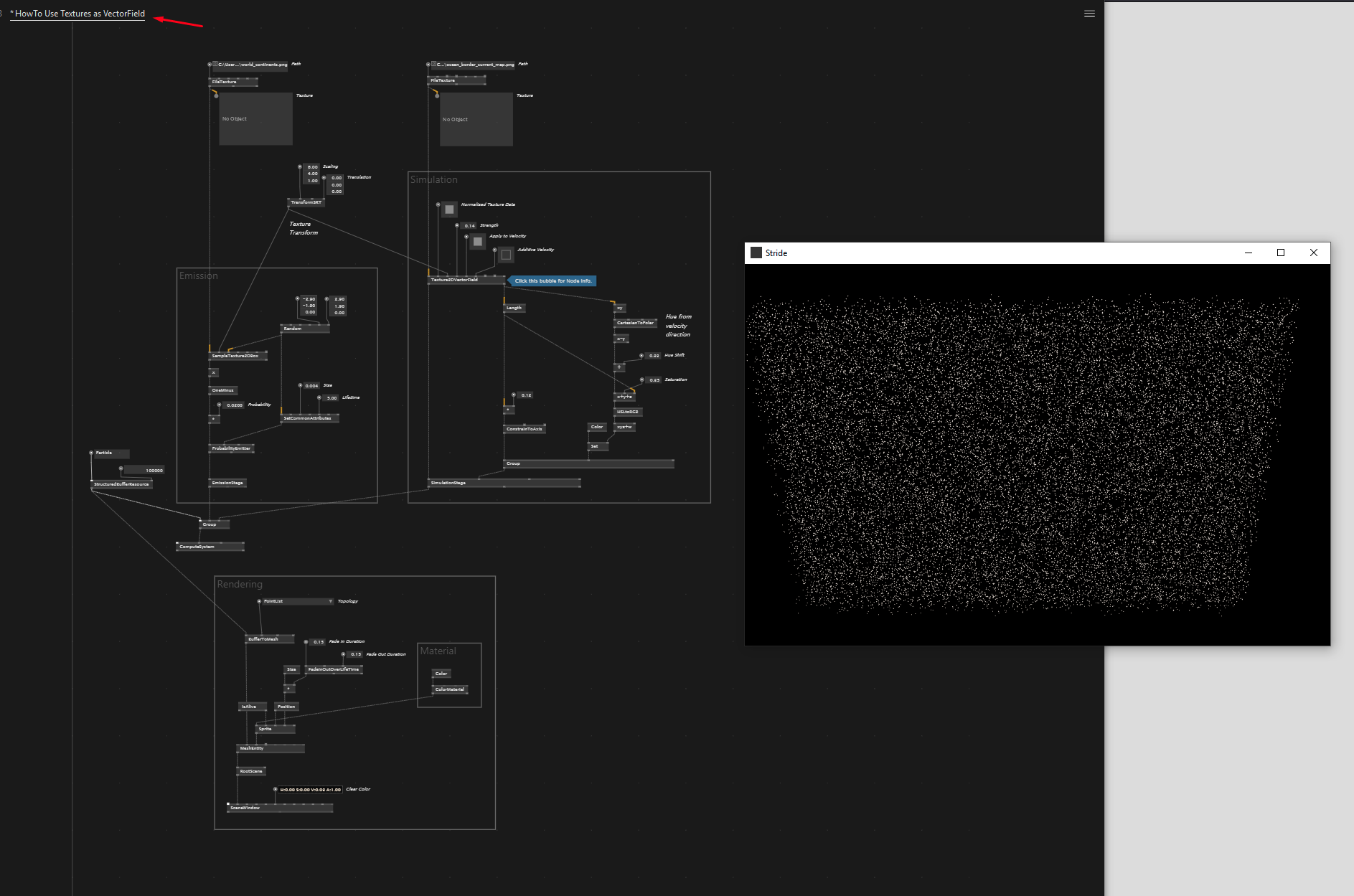Edit the Strength value field showing 0.14
The width and height of the screenshot is (1354, 896).
pyautogui.click(x=469, y=225)
